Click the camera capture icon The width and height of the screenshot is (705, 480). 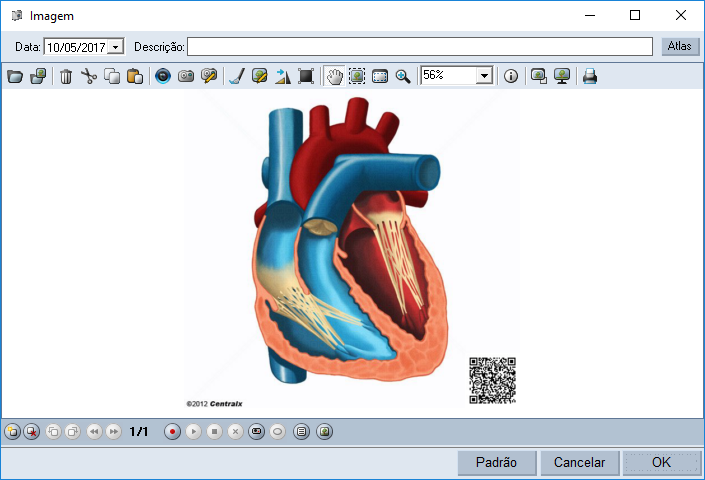point(186,76)
